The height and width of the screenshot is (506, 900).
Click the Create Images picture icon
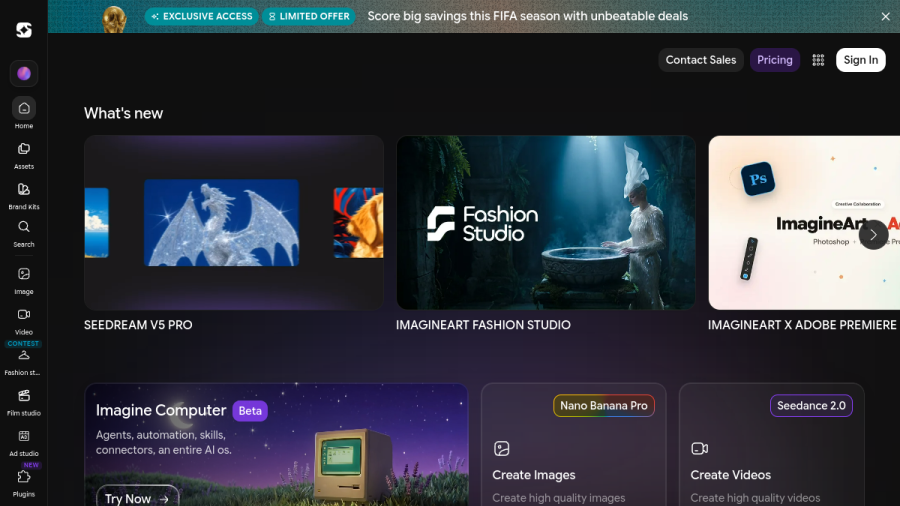[x=502, y=449]
